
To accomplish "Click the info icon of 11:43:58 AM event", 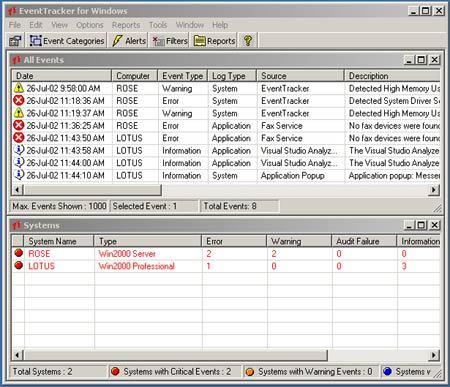I will 19,150.
